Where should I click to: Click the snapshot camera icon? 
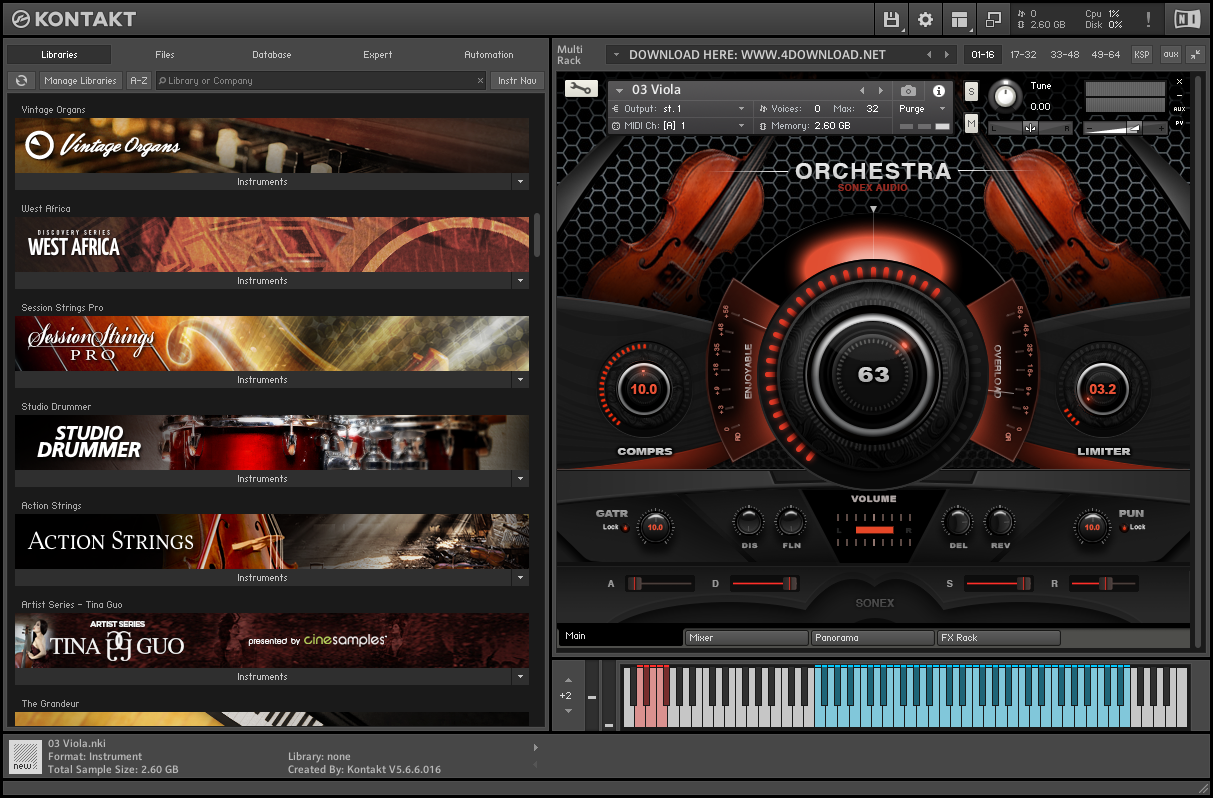pos(908,91)
